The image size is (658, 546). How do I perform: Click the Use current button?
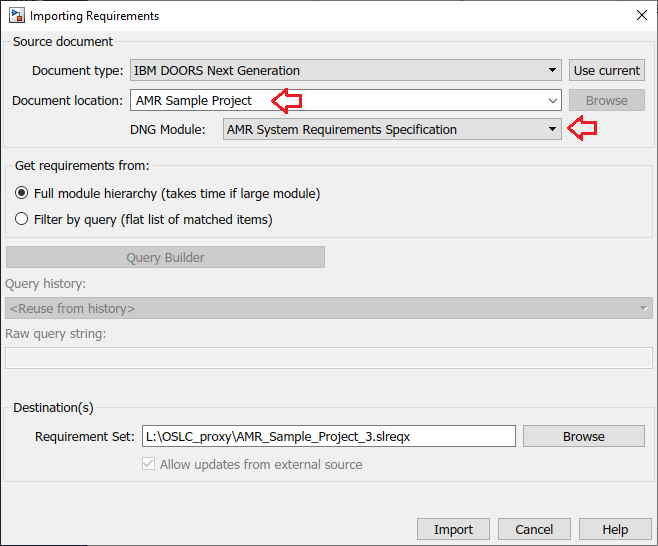pyautogui.click(x=607, y=71)
